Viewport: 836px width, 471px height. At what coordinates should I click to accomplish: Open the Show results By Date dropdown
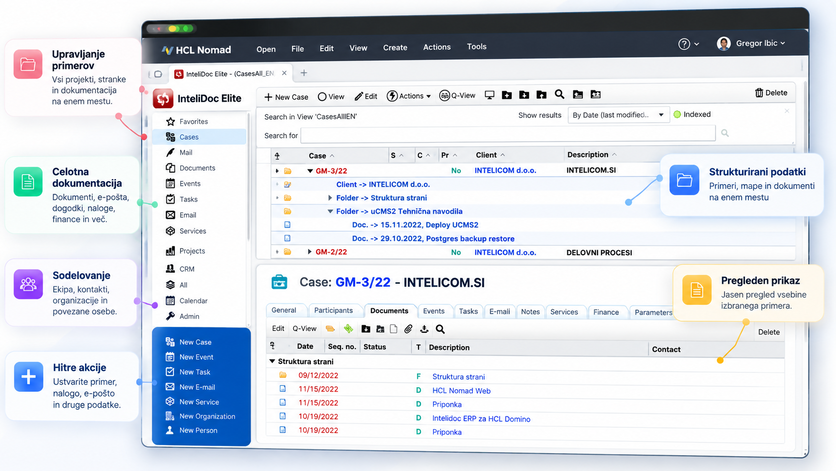pos(618,115)
